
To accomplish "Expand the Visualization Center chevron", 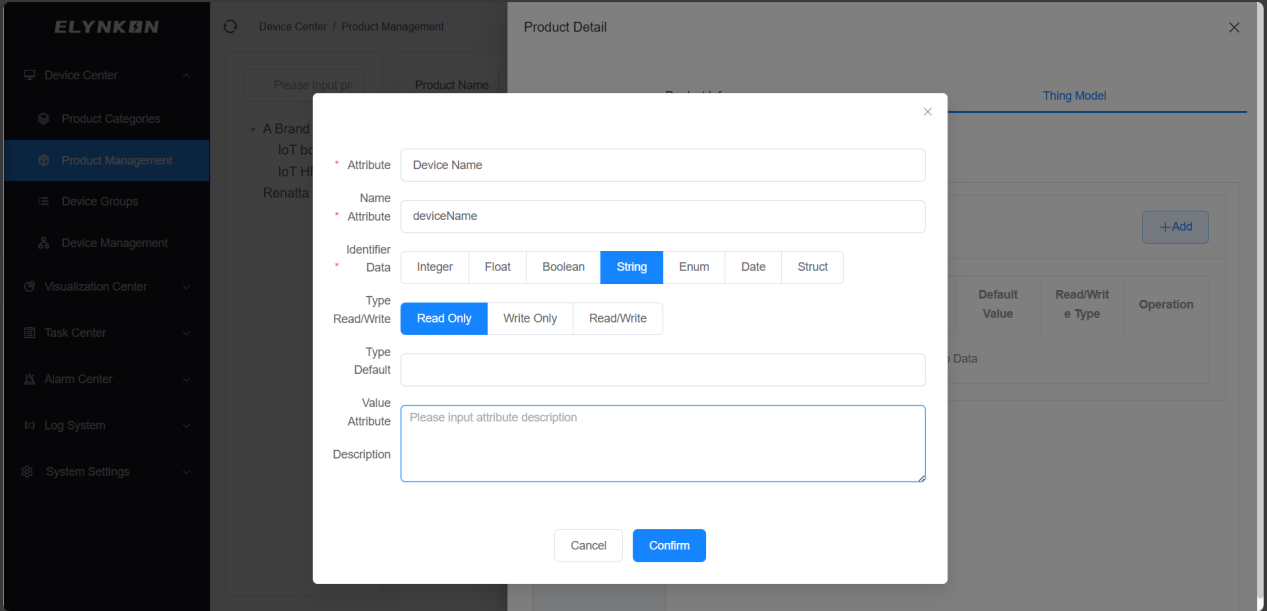I will coord(186,287).
